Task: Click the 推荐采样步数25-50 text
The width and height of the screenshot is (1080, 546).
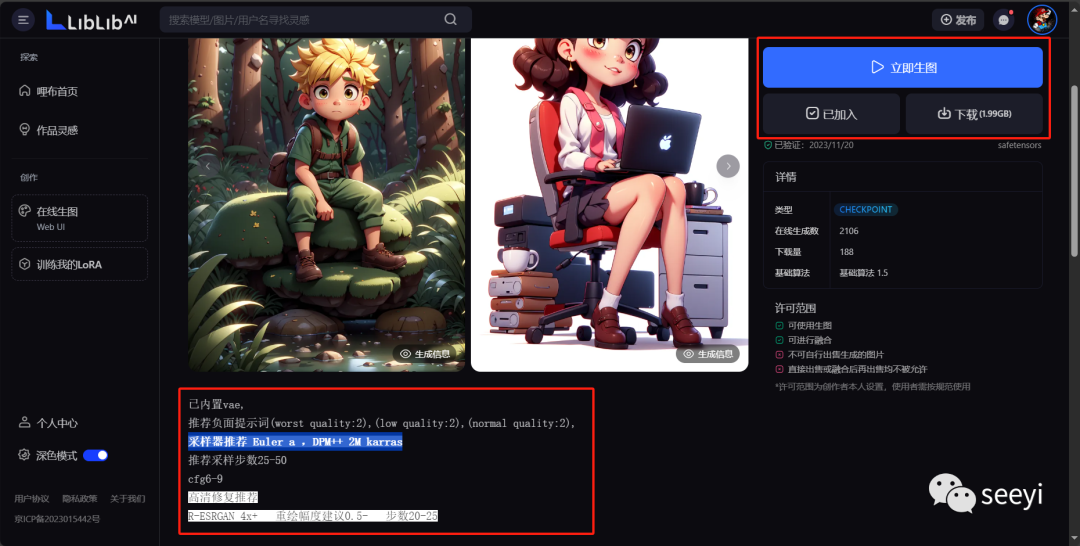Action: pyautogui.click(x=238, y=460)
